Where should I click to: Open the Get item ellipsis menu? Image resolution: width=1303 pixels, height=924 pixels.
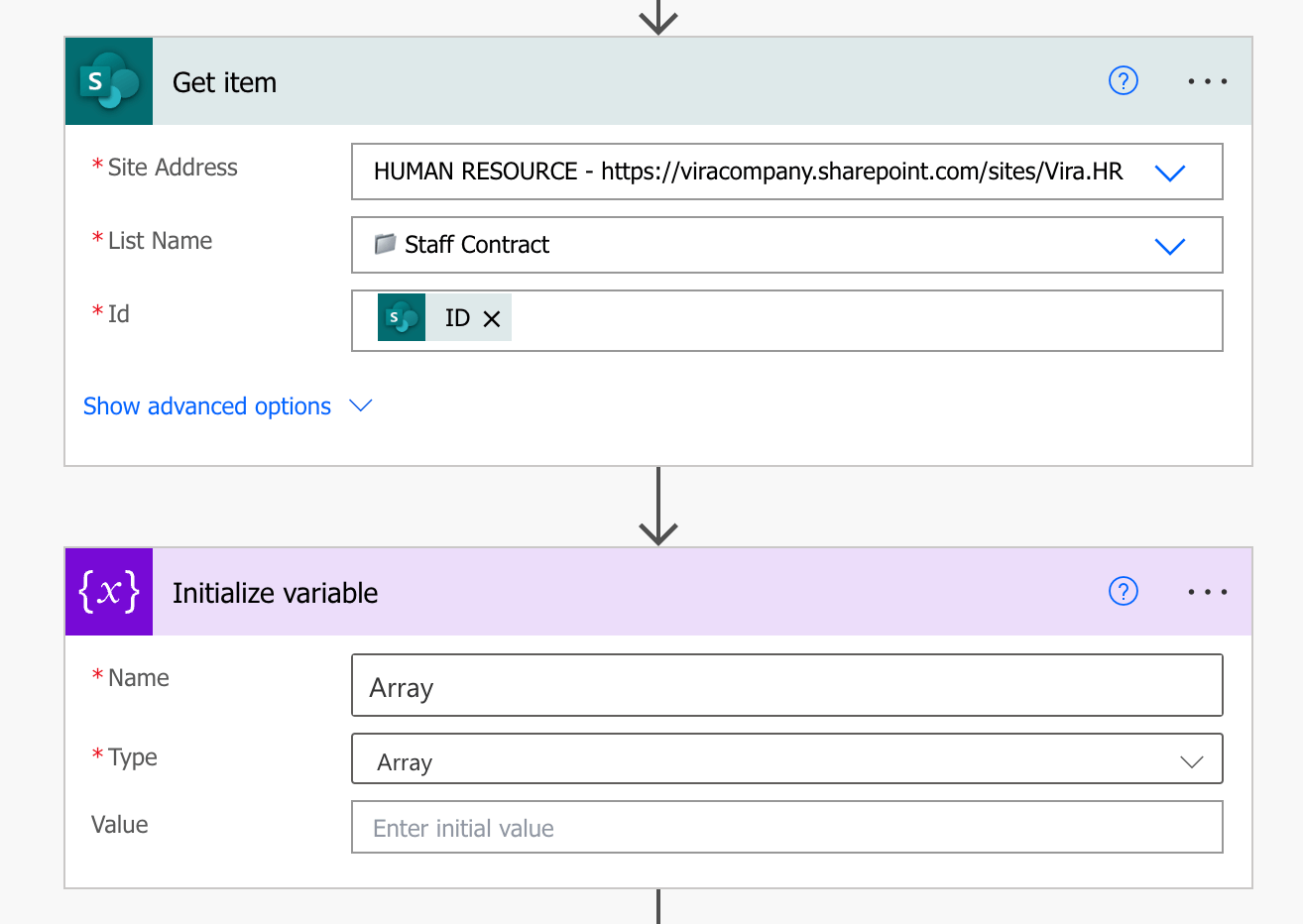1207,81
